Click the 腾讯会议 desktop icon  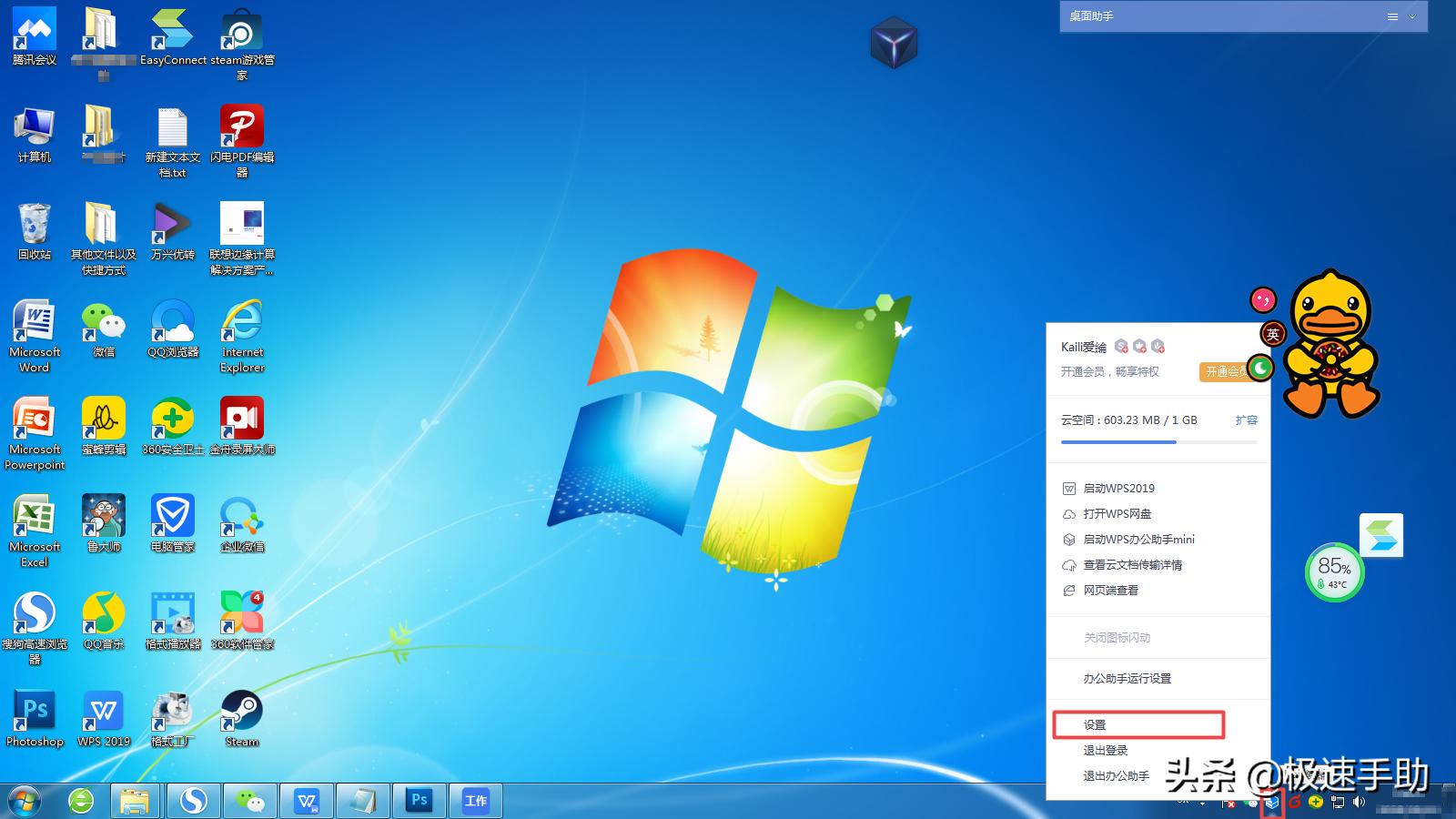pyautogui.click(x=35, y=36)
